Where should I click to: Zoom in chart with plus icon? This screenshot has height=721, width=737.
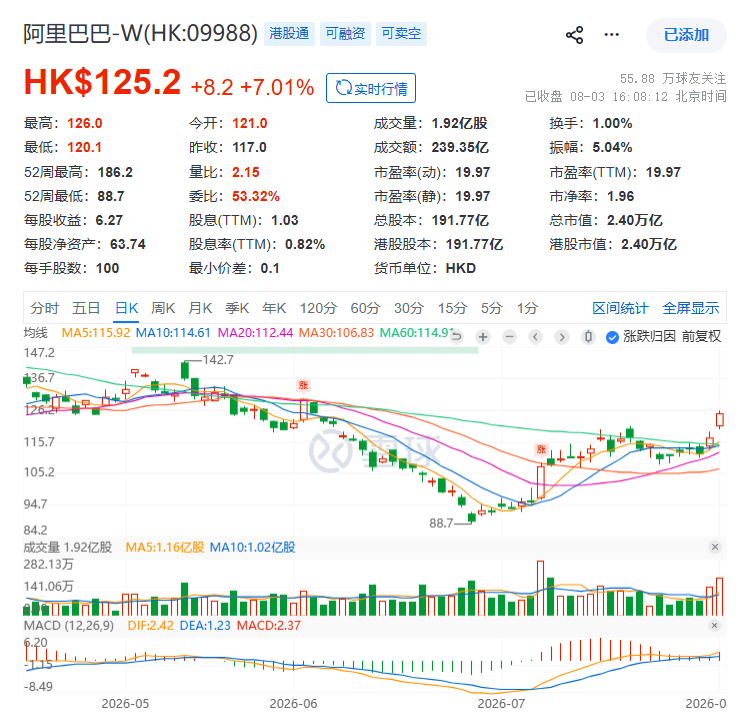pyautogui.click(x=483, y=337)
